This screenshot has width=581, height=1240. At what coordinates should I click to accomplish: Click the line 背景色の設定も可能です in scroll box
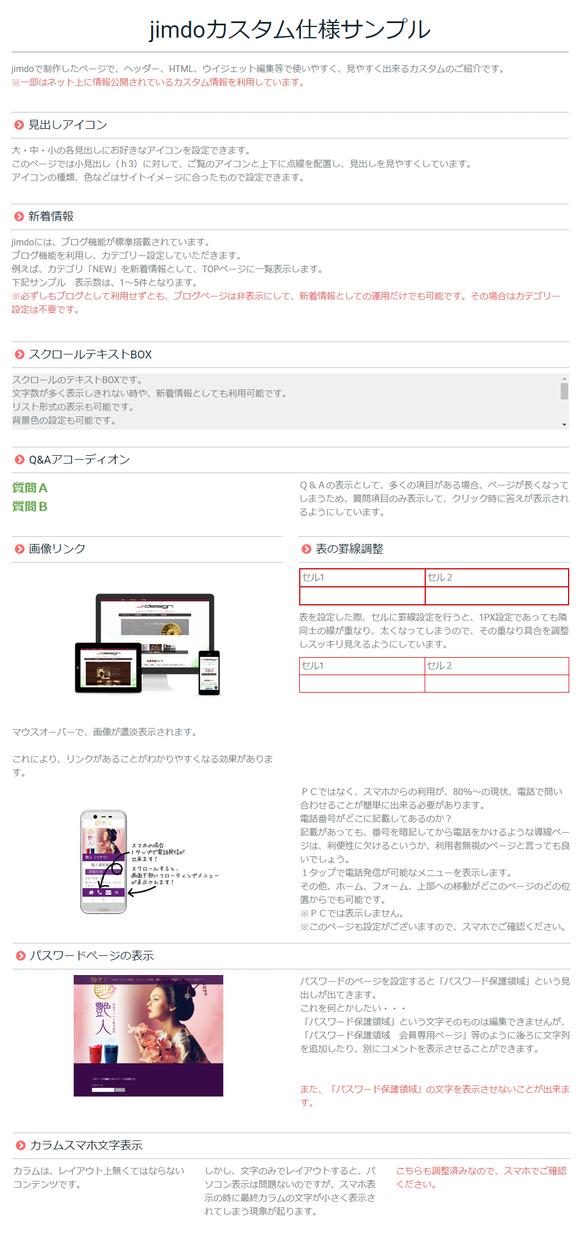coord(64,421)
